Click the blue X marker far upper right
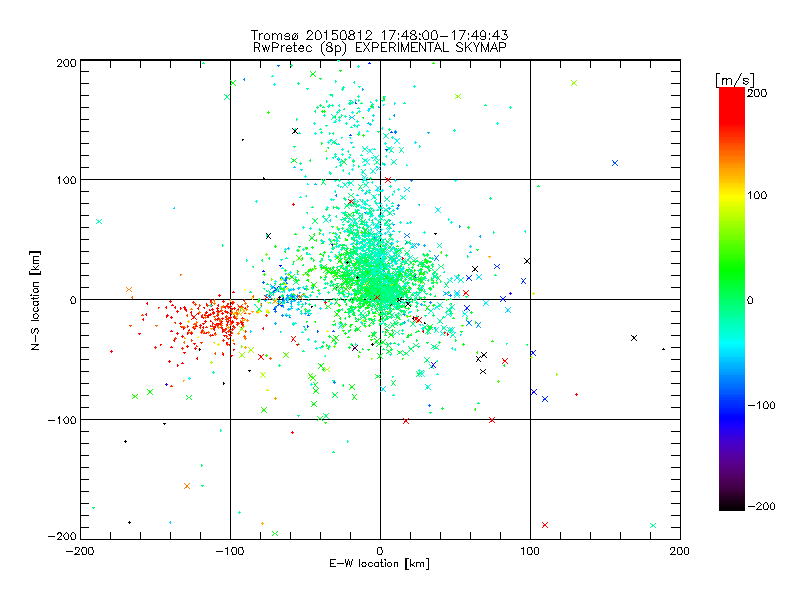Image resolution: width=800 pixels, height=600 pixels. click(x=615, y=163)
